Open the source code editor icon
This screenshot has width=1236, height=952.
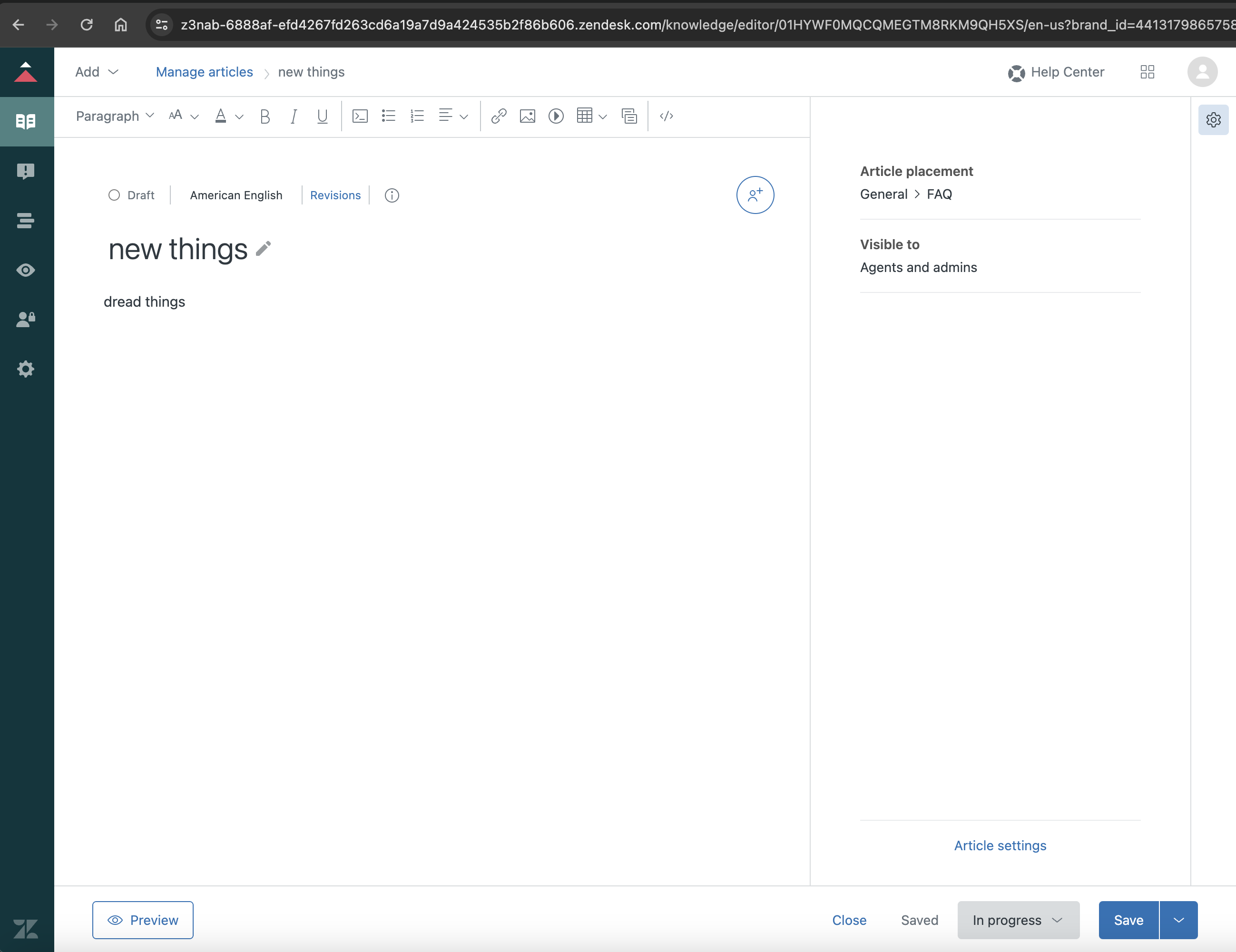coord(666,116)
